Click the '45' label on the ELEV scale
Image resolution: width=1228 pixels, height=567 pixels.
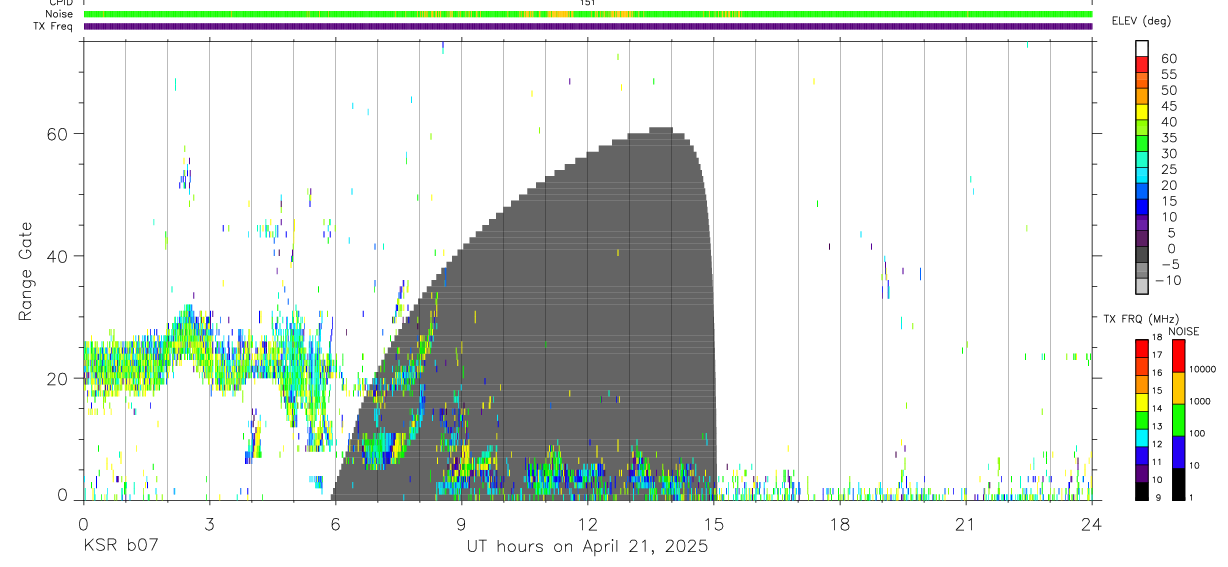click(1168, 107)
